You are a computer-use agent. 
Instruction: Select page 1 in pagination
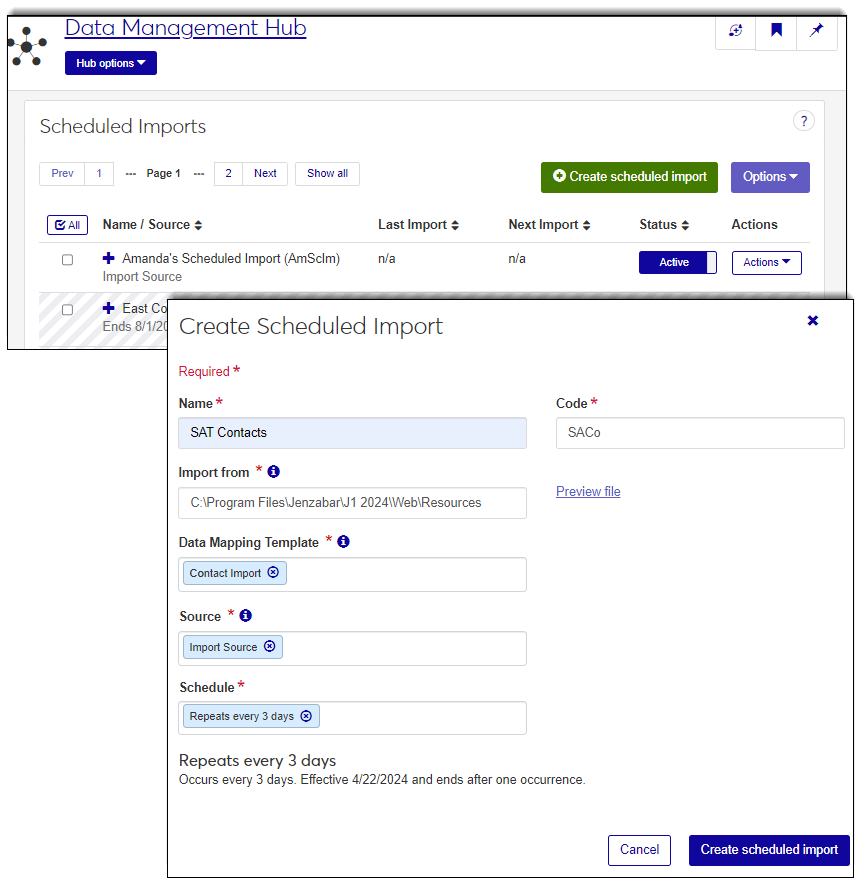99,174
